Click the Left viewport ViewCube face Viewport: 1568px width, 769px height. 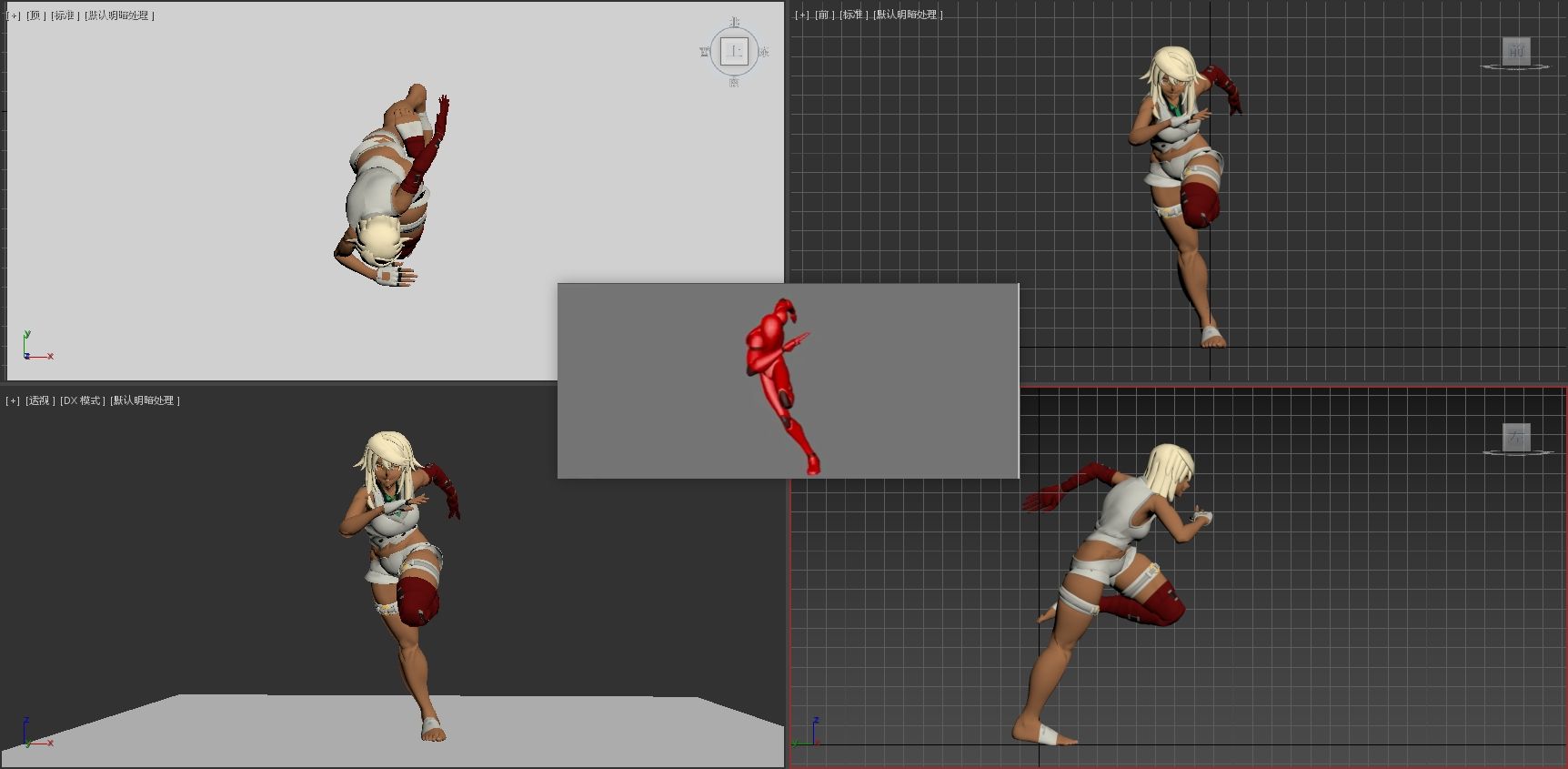click(1516, 438)
